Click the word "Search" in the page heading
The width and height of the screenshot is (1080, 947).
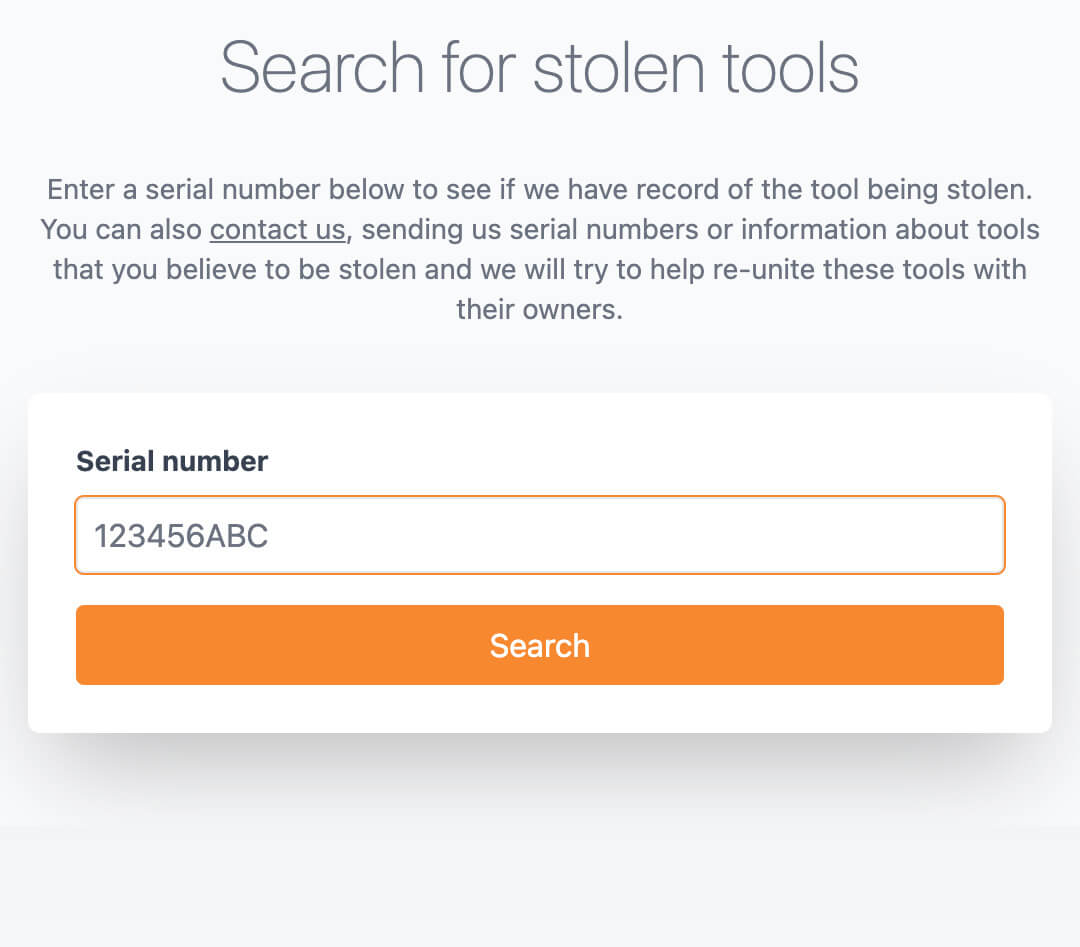322,67
